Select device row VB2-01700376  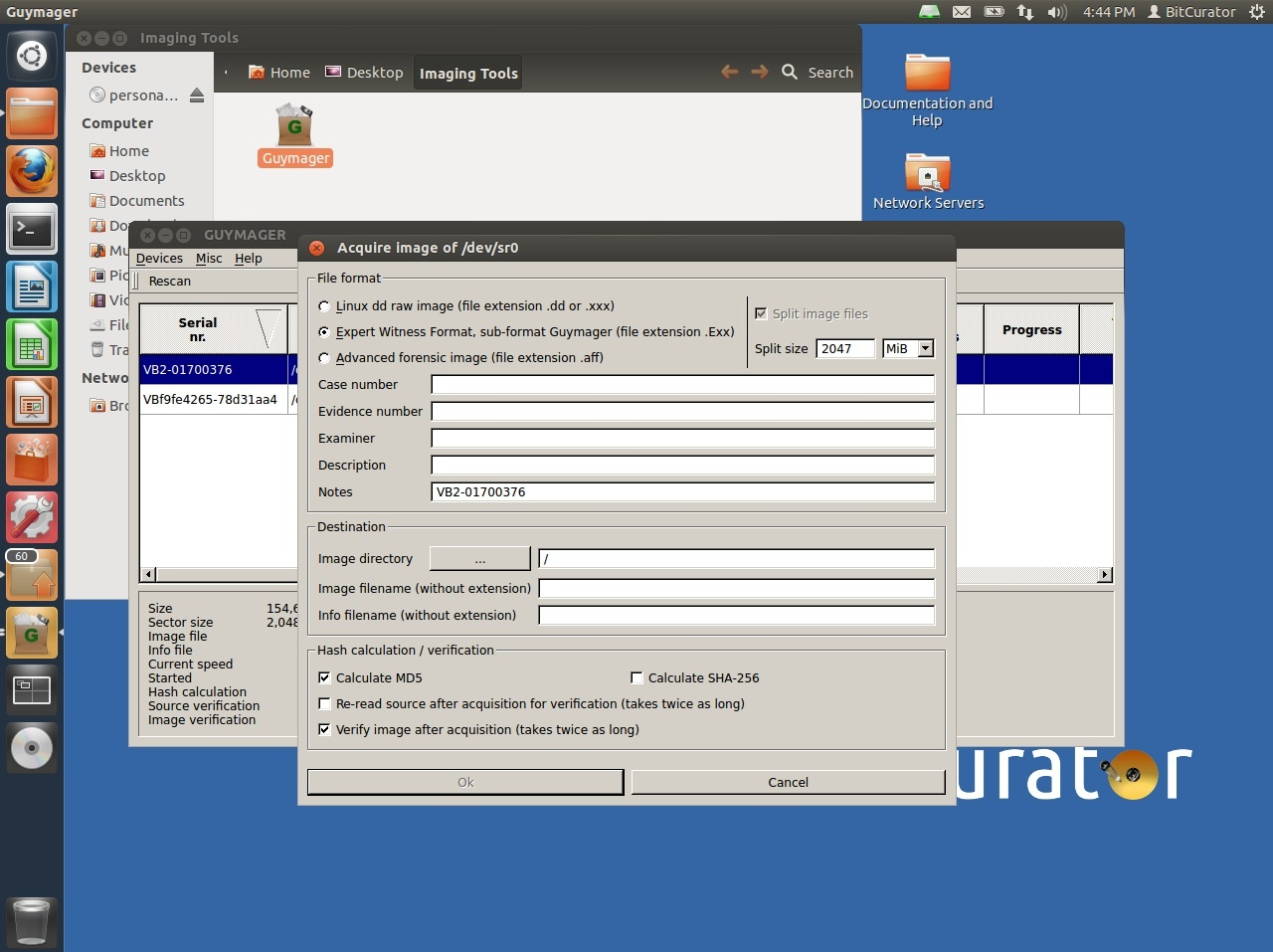(x=219, y=369)
